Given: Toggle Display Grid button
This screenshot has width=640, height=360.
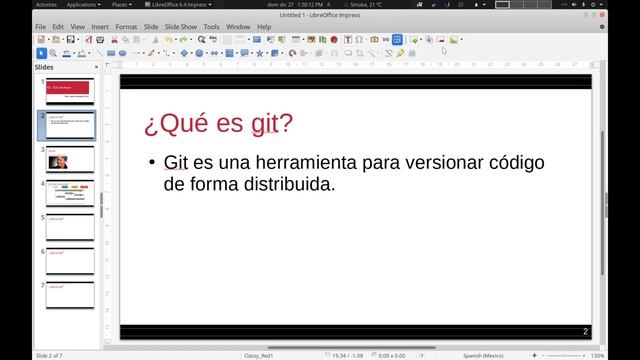Looking at the screenshot, I should click(227, 40).
